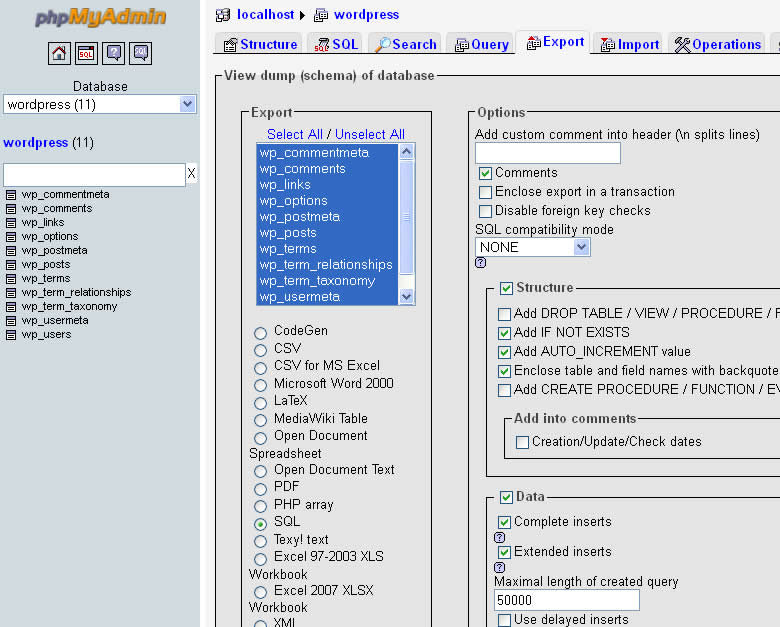The height and width of the screenshot is (627, 780).
Task: Enable Enclose export in a transaction
Action: (486, 192)
